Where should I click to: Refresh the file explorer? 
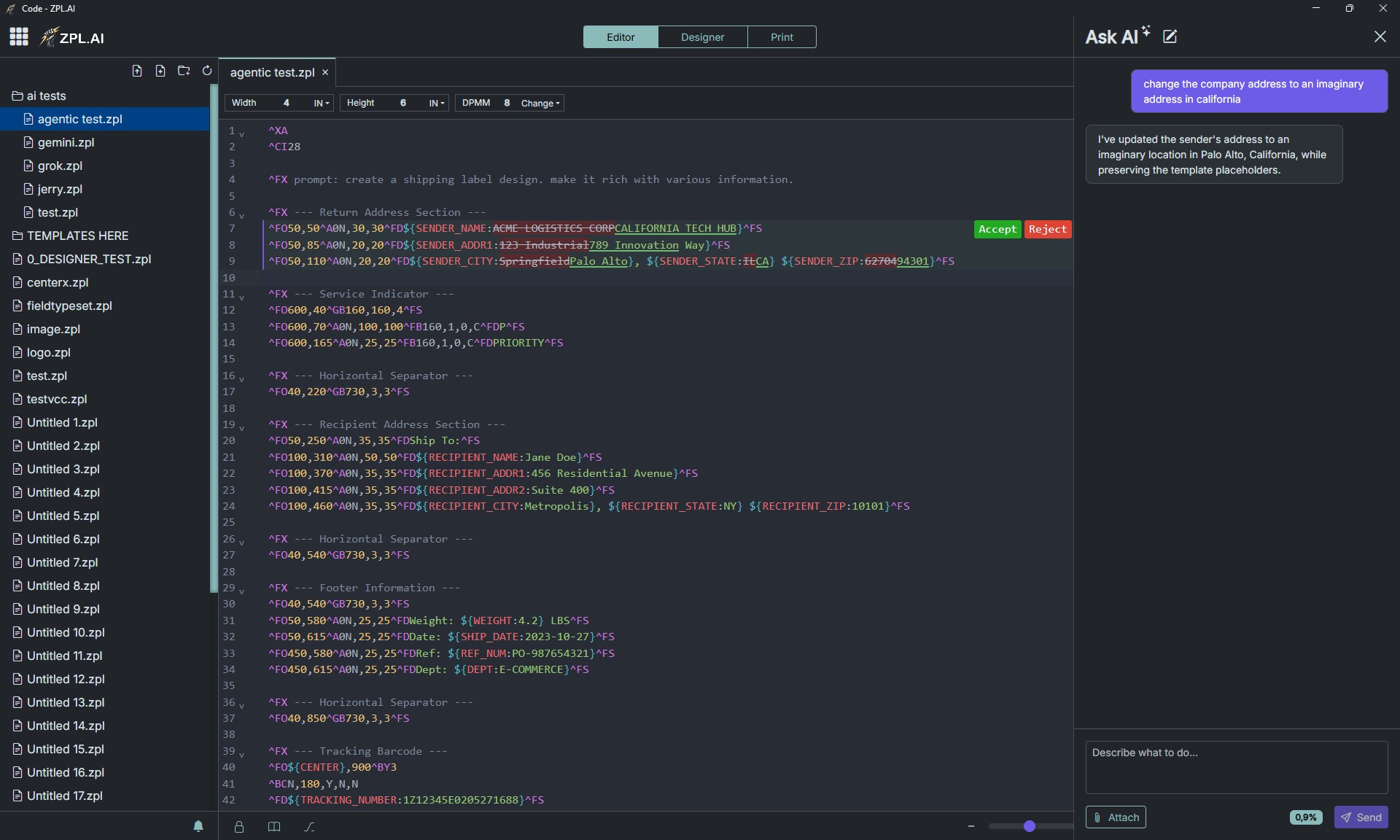[207, 71]
